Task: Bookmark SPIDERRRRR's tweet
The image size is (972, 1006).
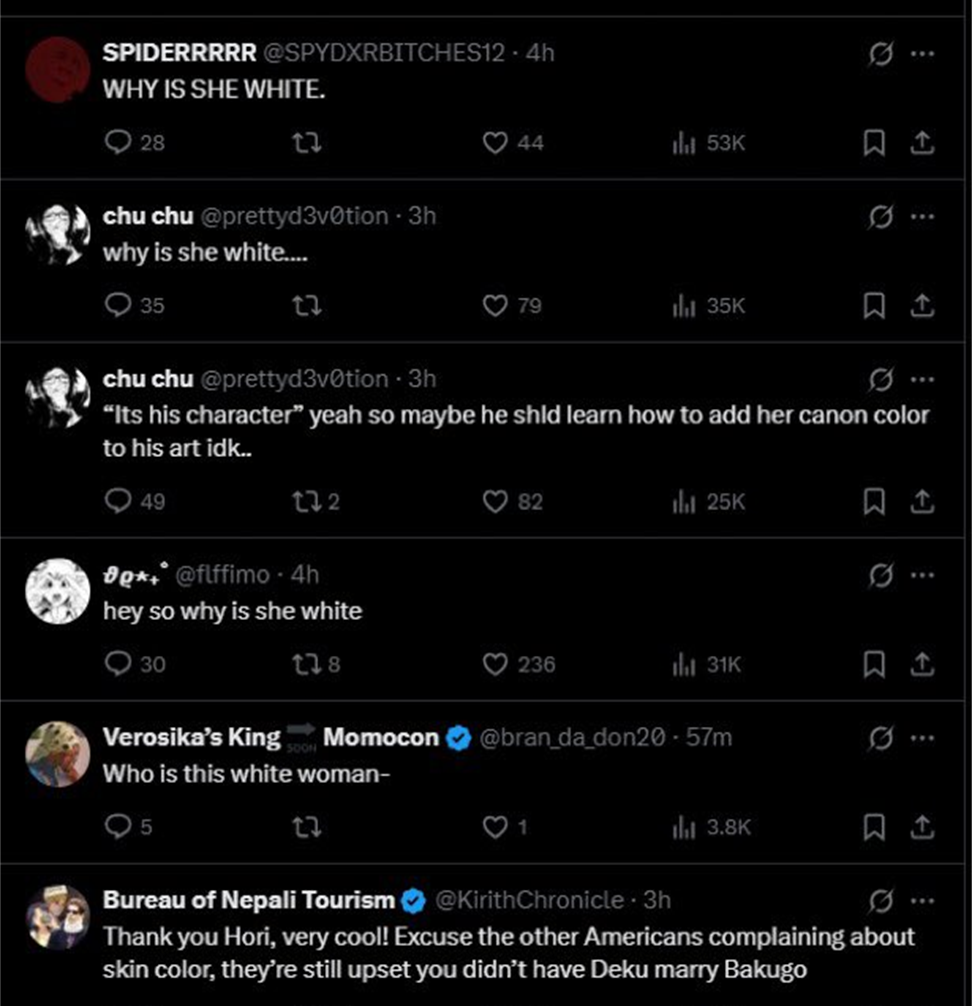Action: click(x=873, y=144)
